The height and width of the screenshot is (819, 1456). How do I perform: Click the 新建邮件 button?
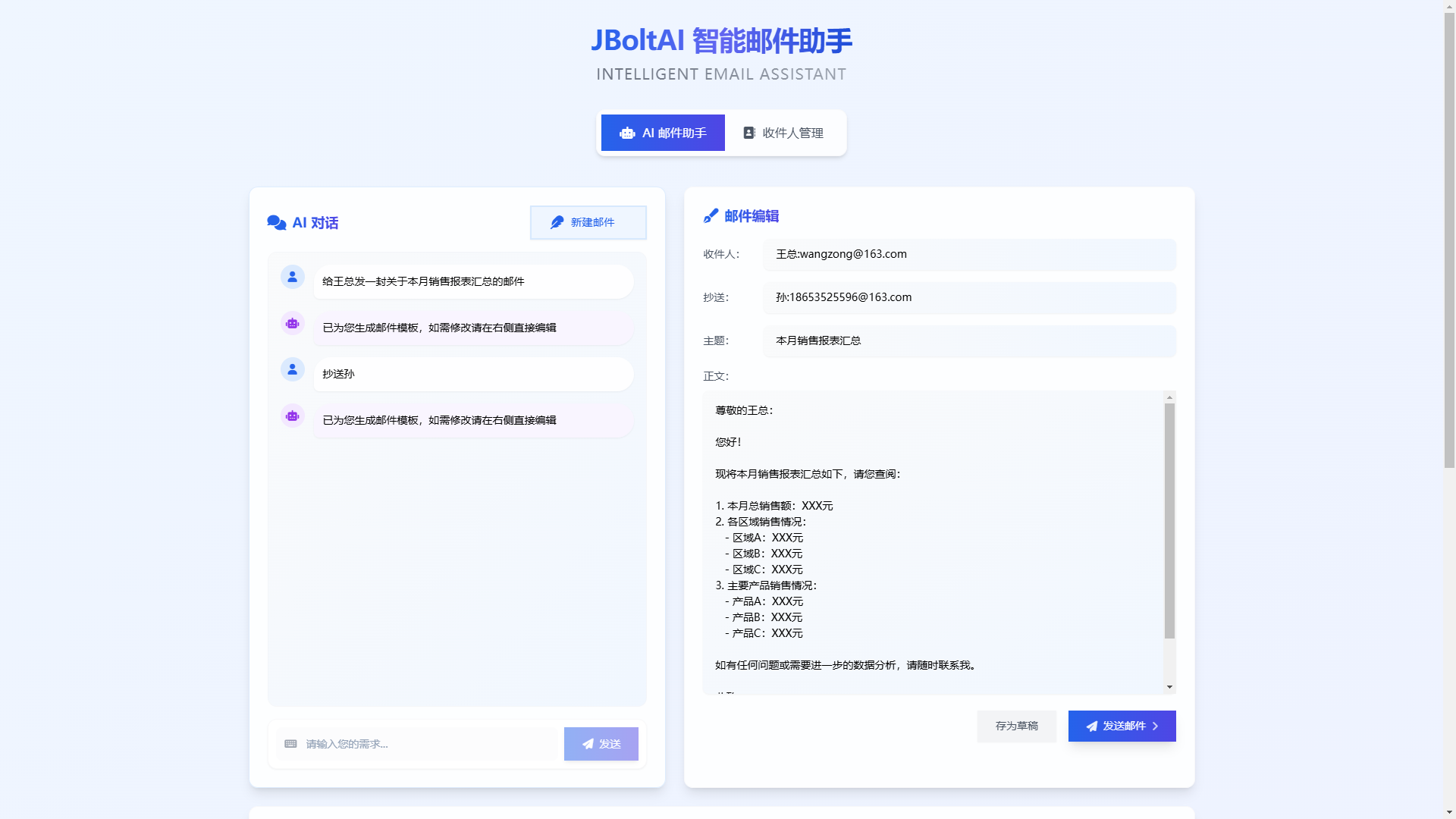(588, 222)
